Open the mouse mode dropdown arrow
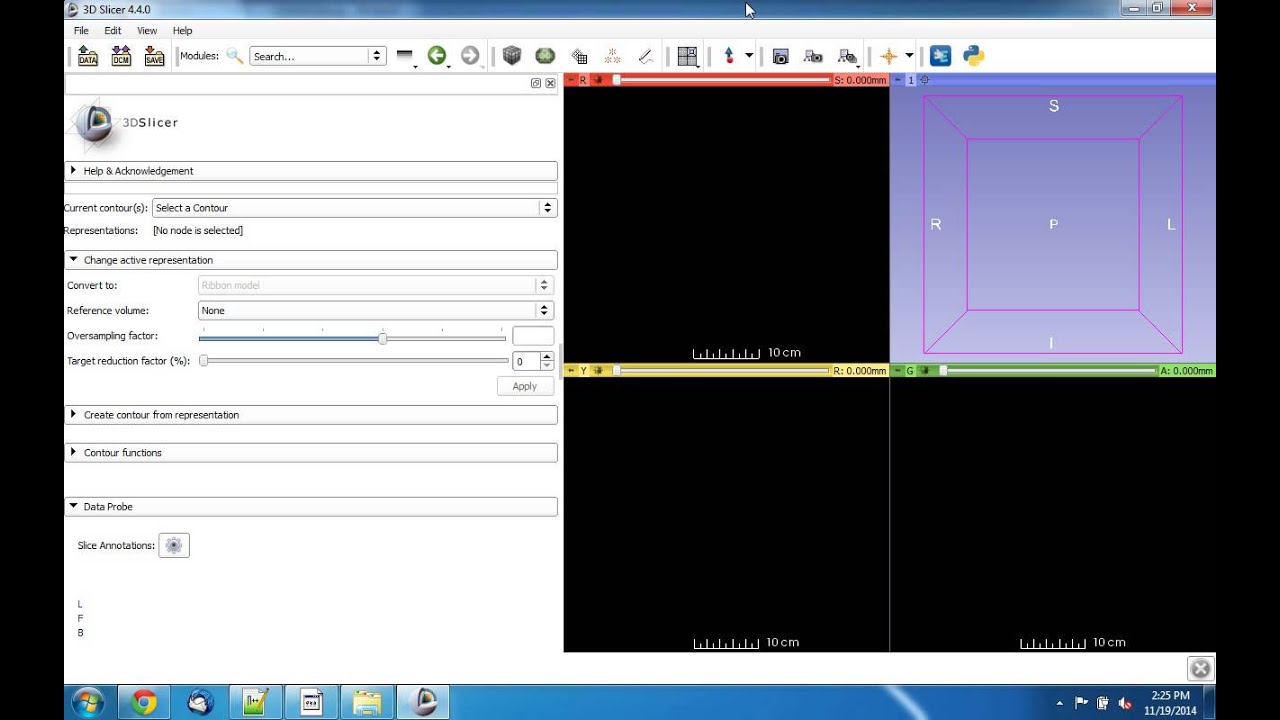This screenshot has height=720, width=1280. 748,56
